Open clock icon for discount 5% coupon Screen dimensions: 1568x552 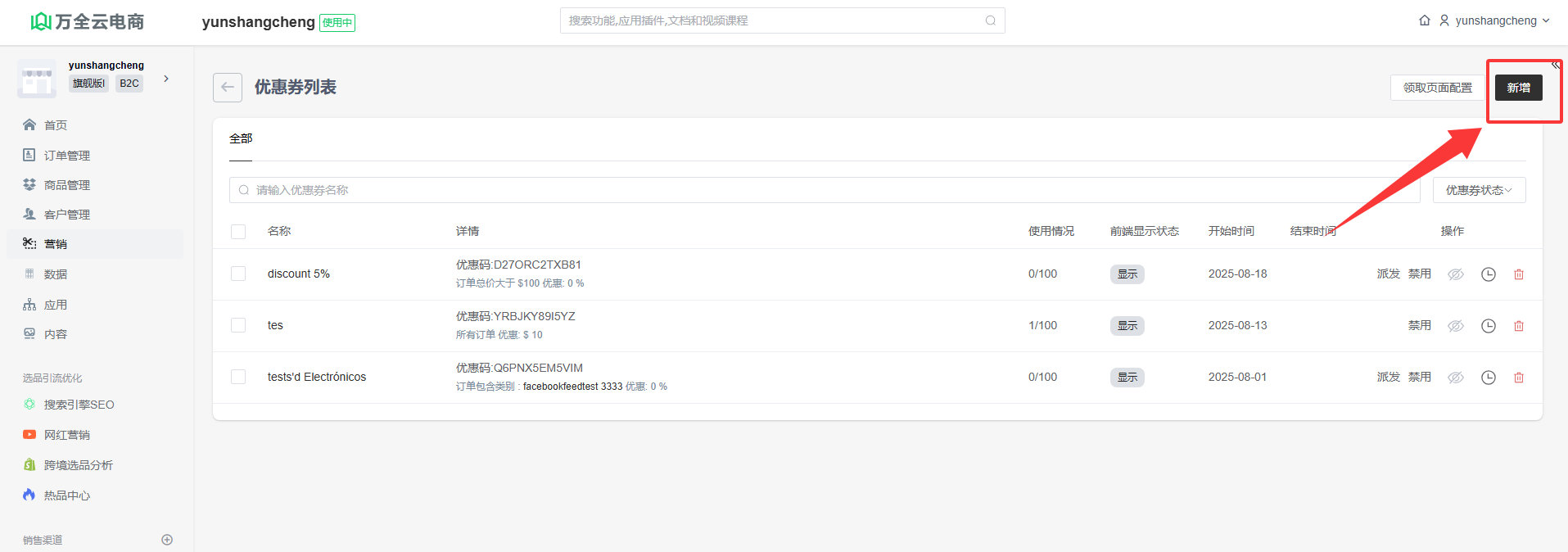(1489, 274)
